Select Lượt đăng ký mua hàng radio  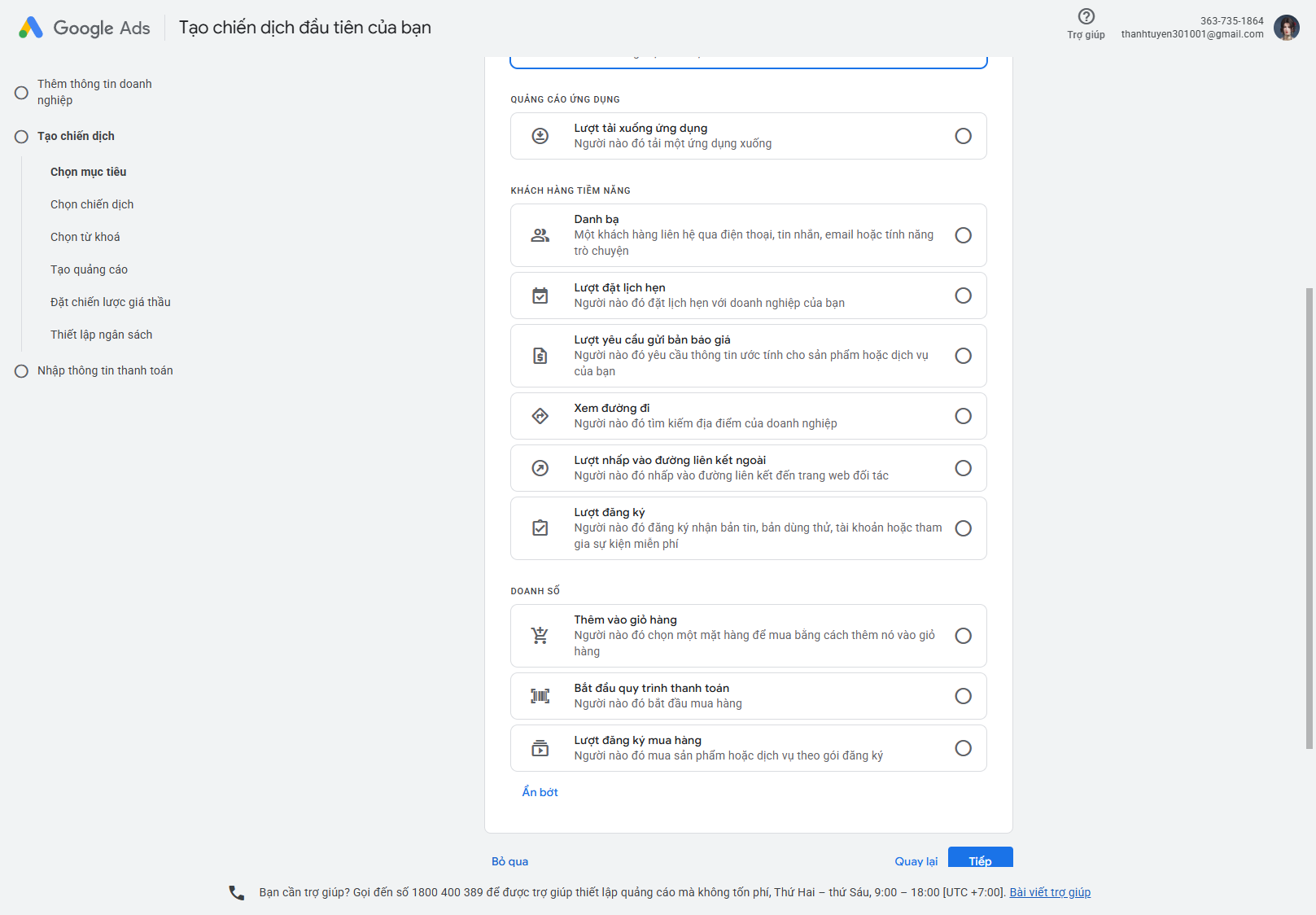point(963,748)
